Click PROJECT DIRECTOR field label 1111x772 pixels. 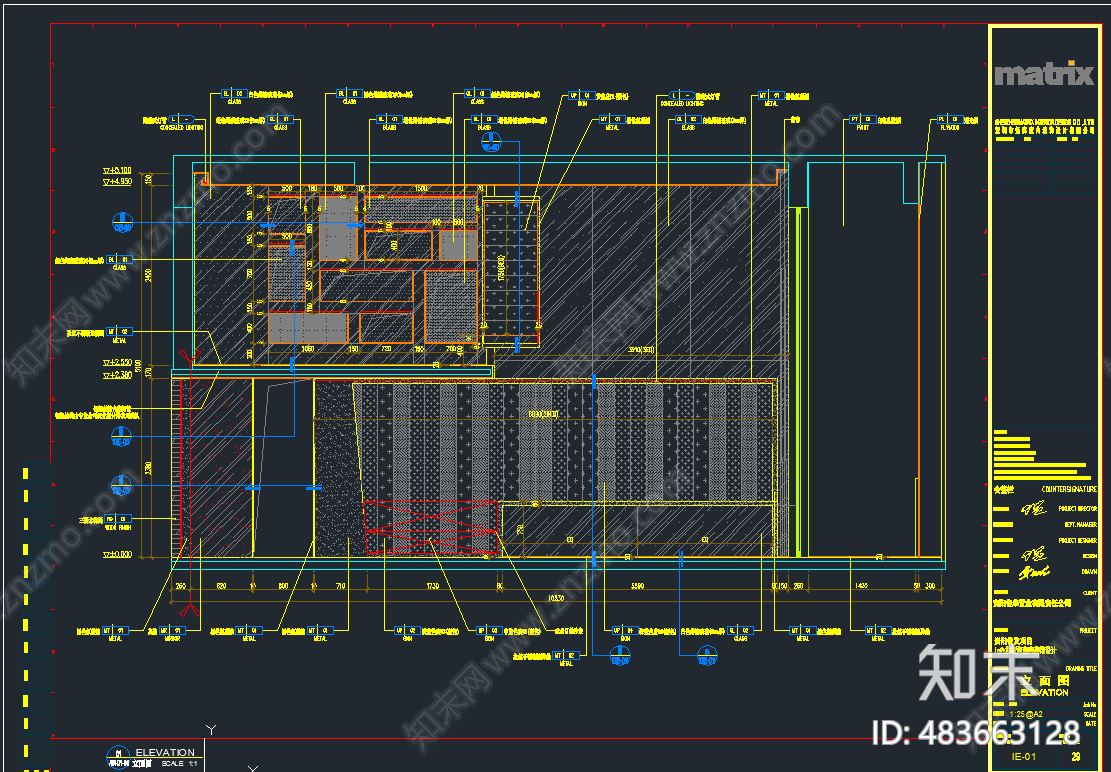1078,509
